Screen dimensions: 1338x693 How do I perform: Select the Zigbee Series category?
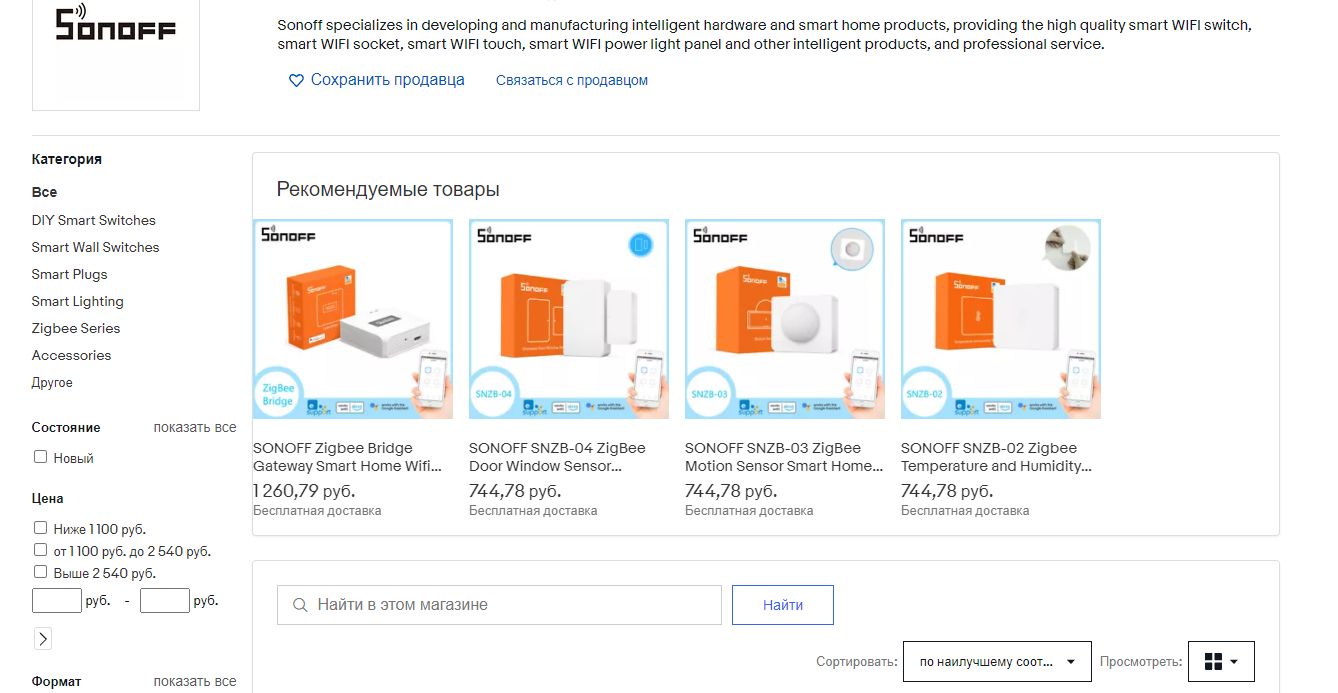point(76,328)
